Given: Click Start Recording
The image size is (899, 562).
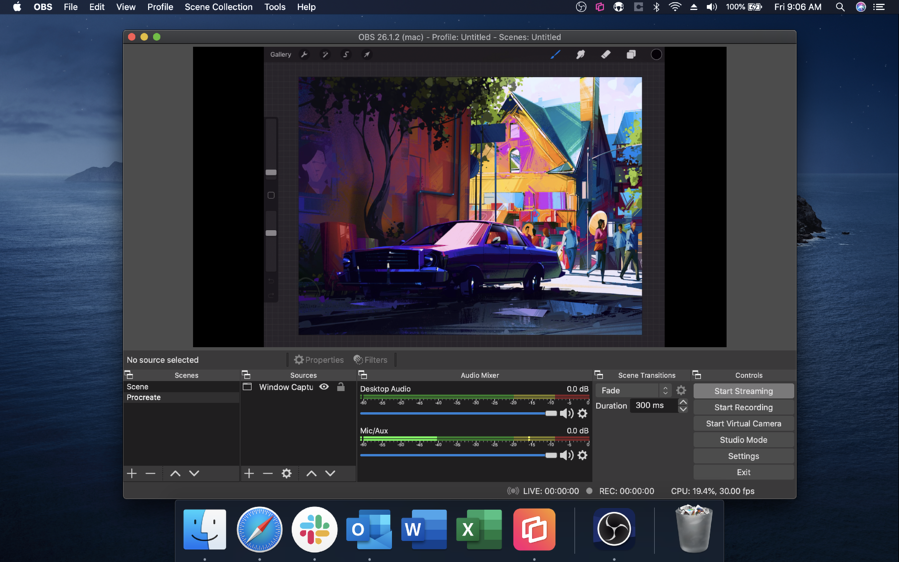Looking at the screenshot, I should click(744, 407).
